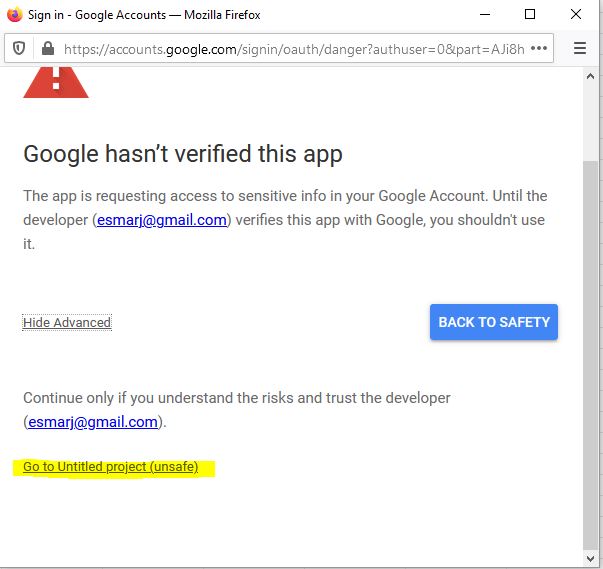Click the "Google hasn't verified this app" heading
Image resolution: width=603 pixels, height=569 pixels.
(x=183, y=154)
